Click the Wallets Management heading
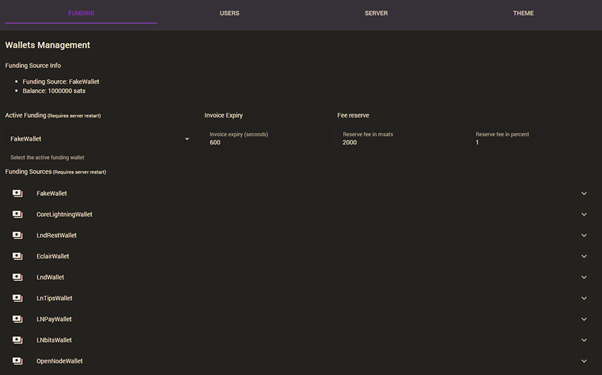This screenshot has width=602, height=375. 48,45
